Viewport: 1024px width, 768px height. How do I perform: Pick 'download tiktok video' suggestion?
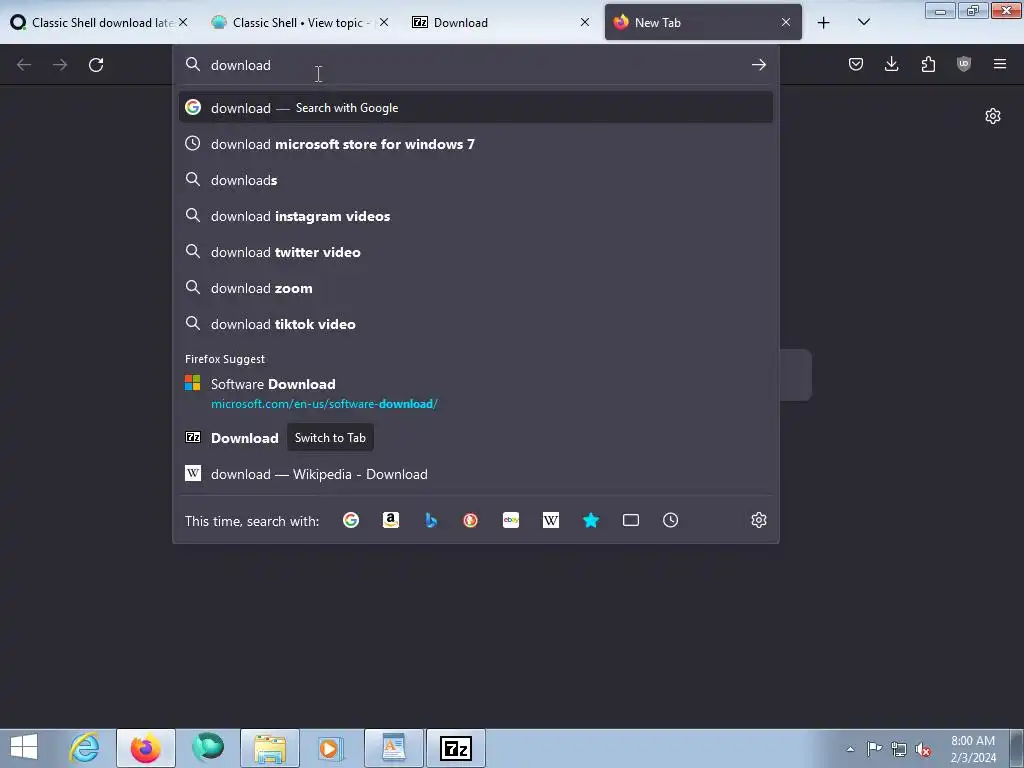[475, 324]
